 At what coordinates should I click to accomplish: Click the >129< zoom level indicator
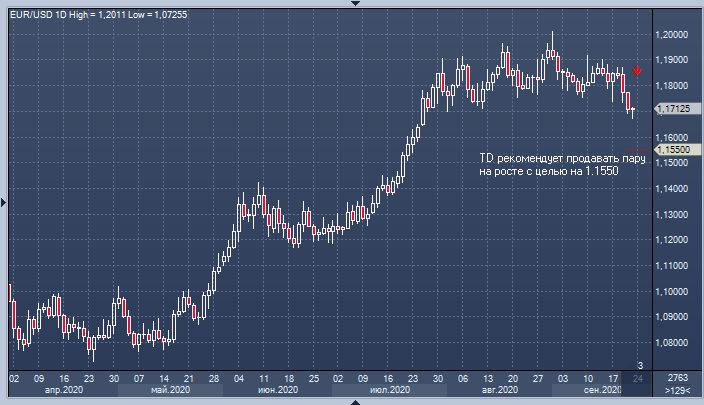pos(677,390)
